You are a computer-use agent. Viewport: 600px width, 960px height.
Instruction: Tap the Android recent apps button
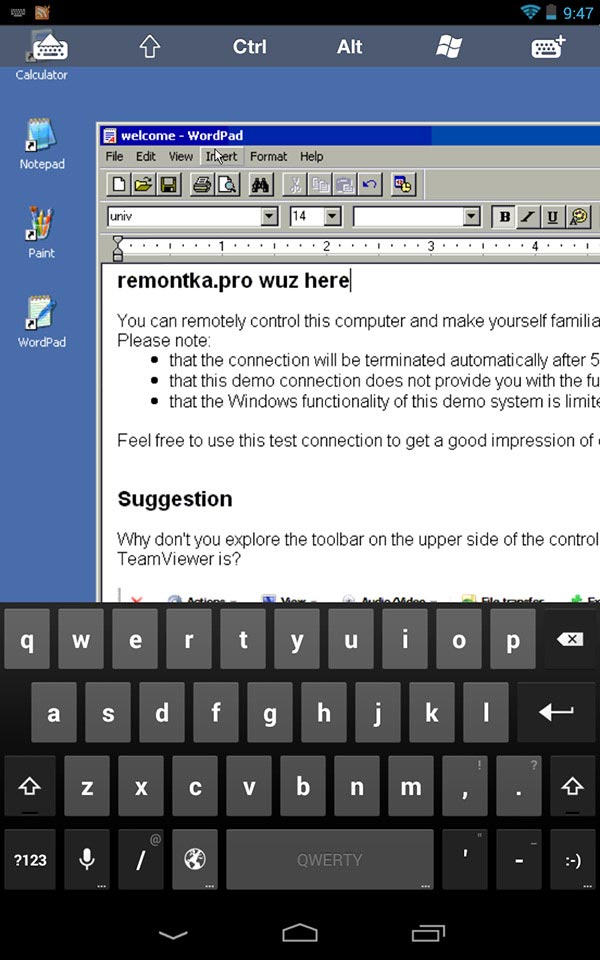pos(428,933)
